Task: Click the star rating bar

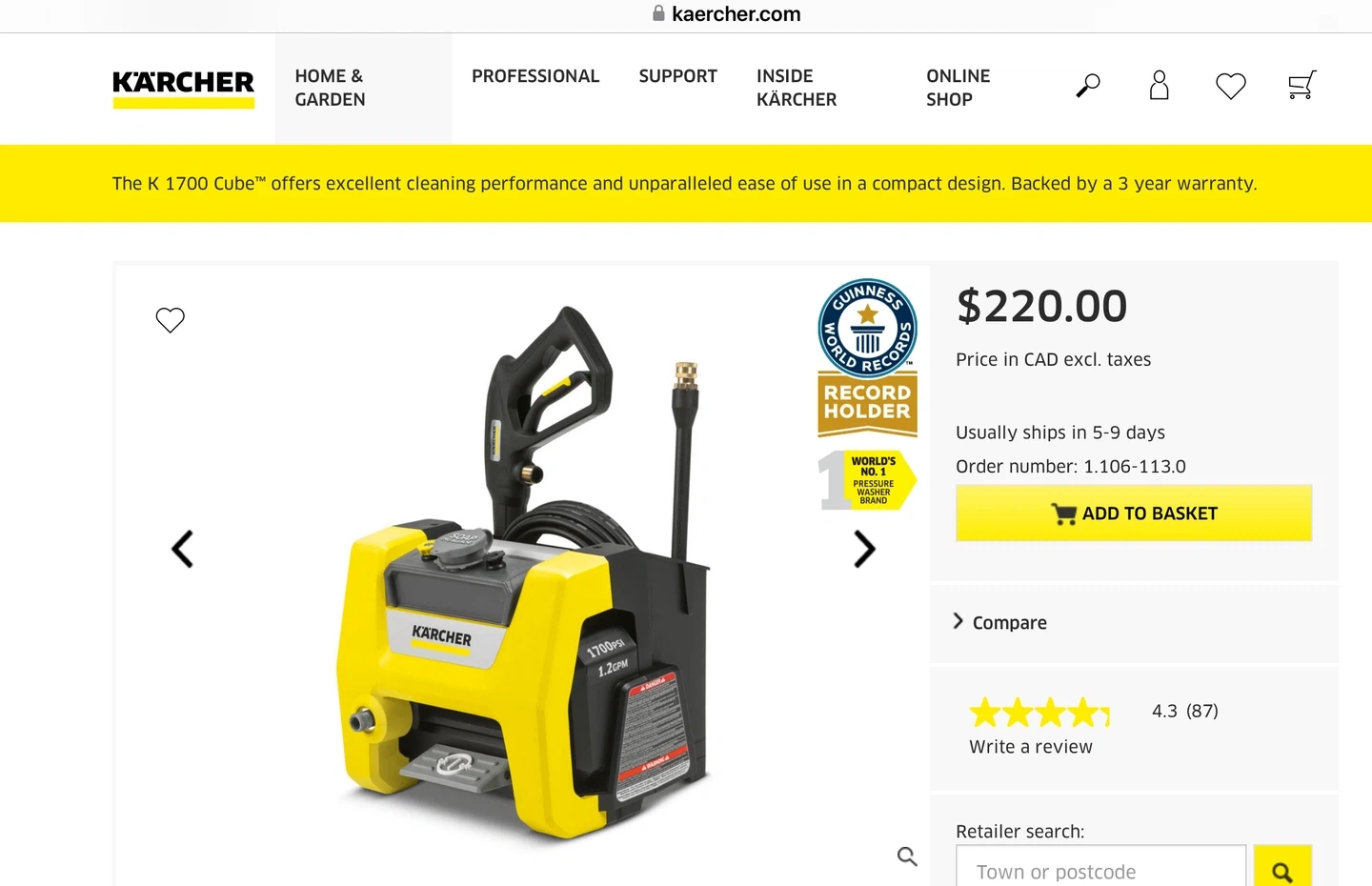Action: tap(1039, 712)
